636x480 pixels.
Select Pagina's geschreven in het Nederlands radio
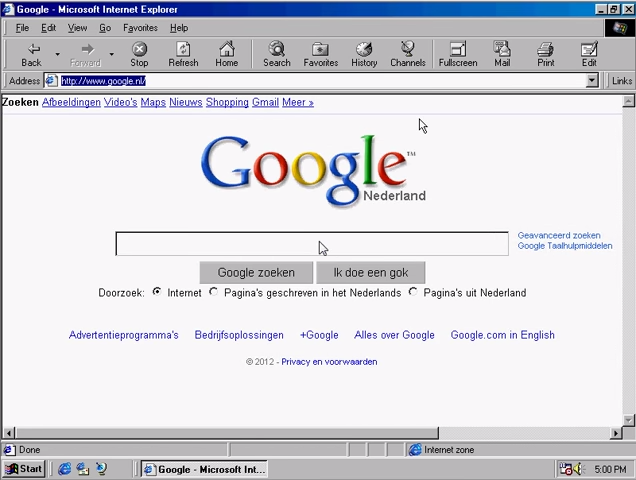pos(213,292)
